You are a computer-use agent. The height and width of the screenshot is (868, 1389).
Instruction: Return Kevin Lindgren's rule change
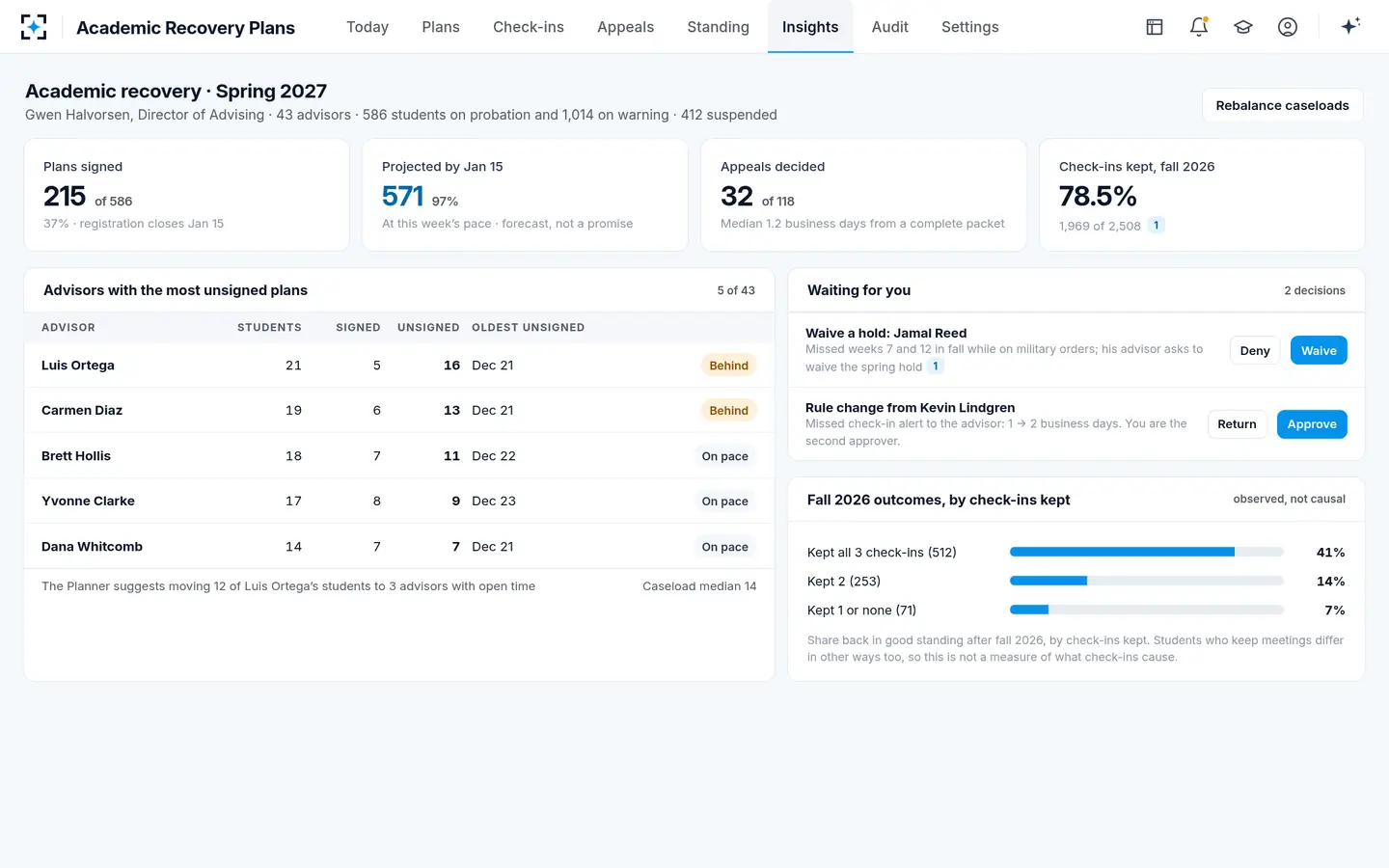coord(1237,424)
